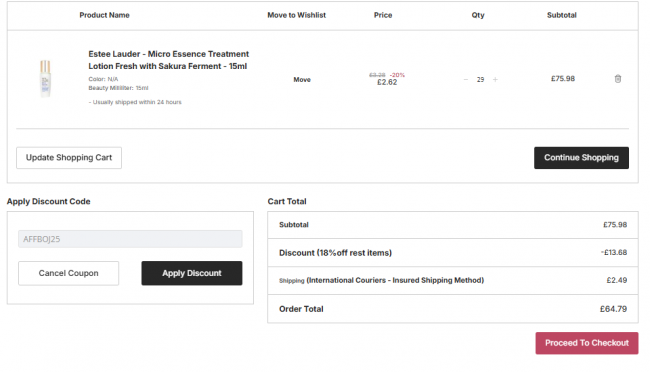Image resolution: width=650 pixels, height=372 pixels.
Task: Click the -20% discount label
Action: coord(397,75)
